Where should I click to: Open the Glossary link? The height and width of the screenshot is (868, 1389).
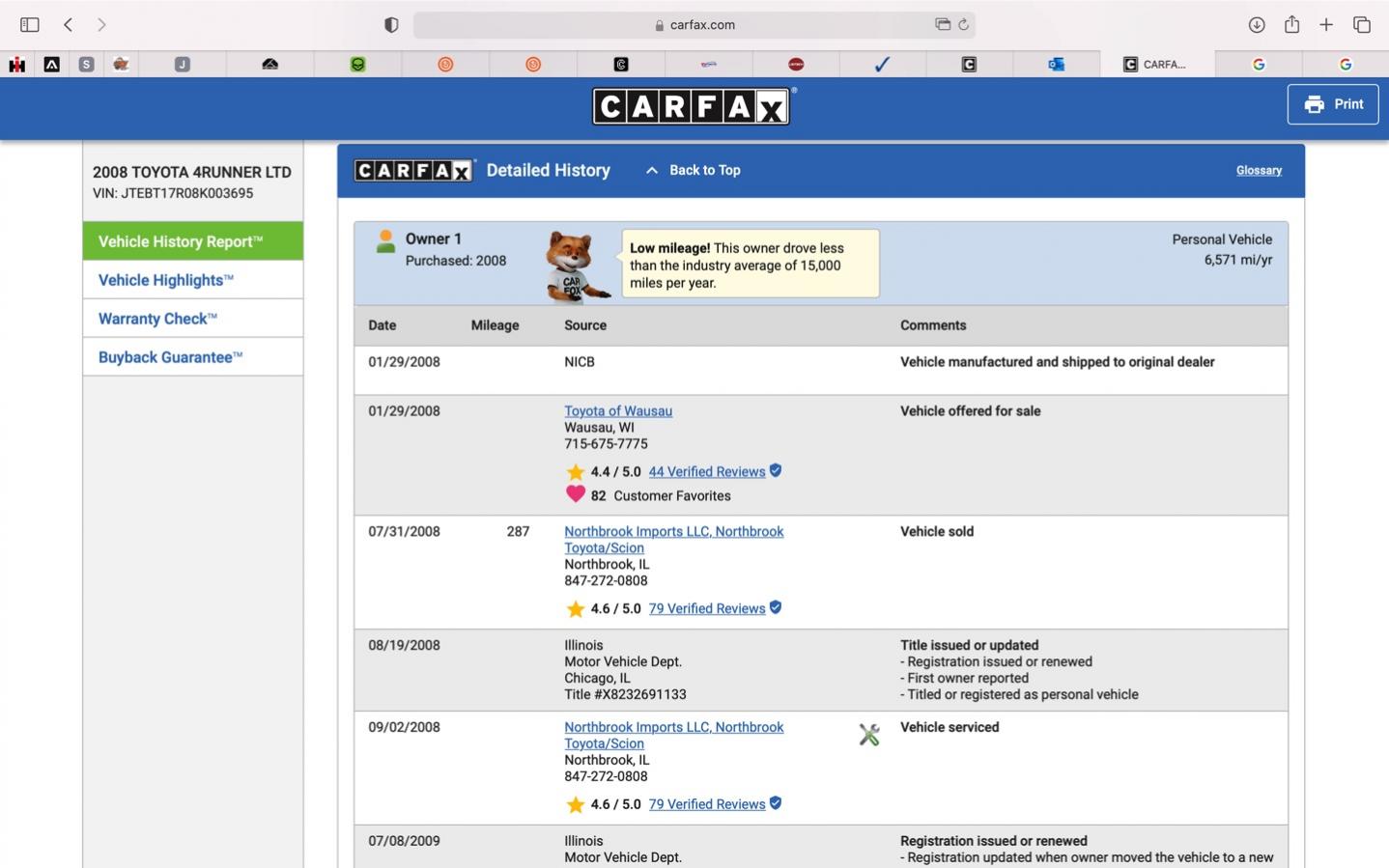tap(1259, 170)
